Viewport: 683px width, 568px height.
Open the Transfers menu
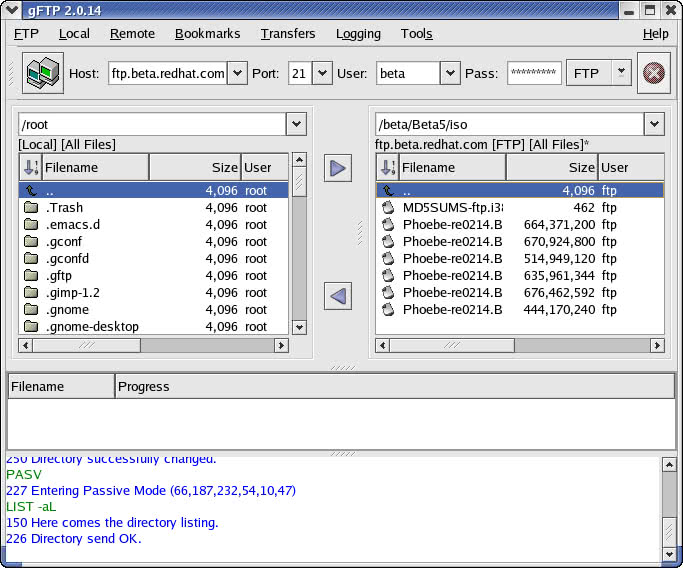pyautogui.click(x=288, y=34)
